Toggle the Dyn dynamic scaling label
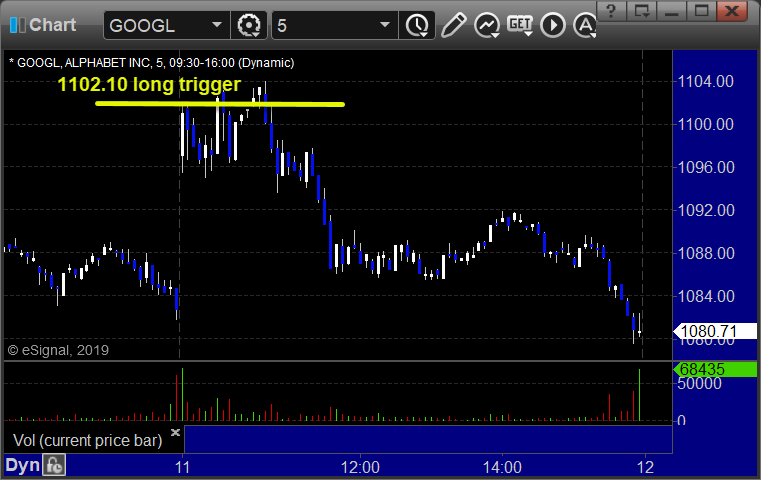 (x=22, y=465)
